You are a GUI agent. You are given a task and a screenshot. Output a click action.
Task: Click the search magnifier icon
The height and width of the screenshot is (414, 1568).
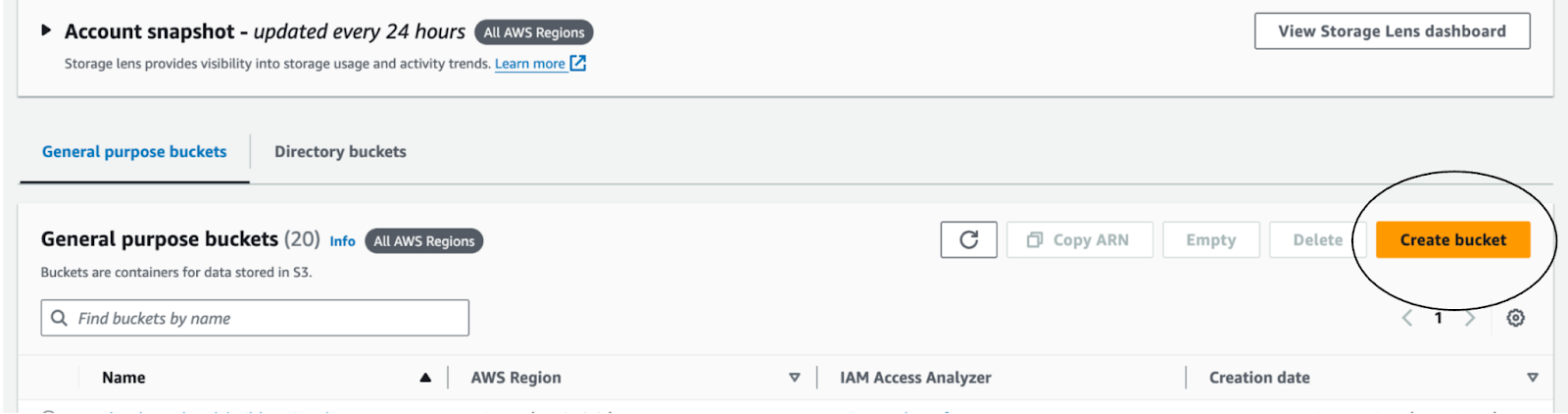[60, 318]
